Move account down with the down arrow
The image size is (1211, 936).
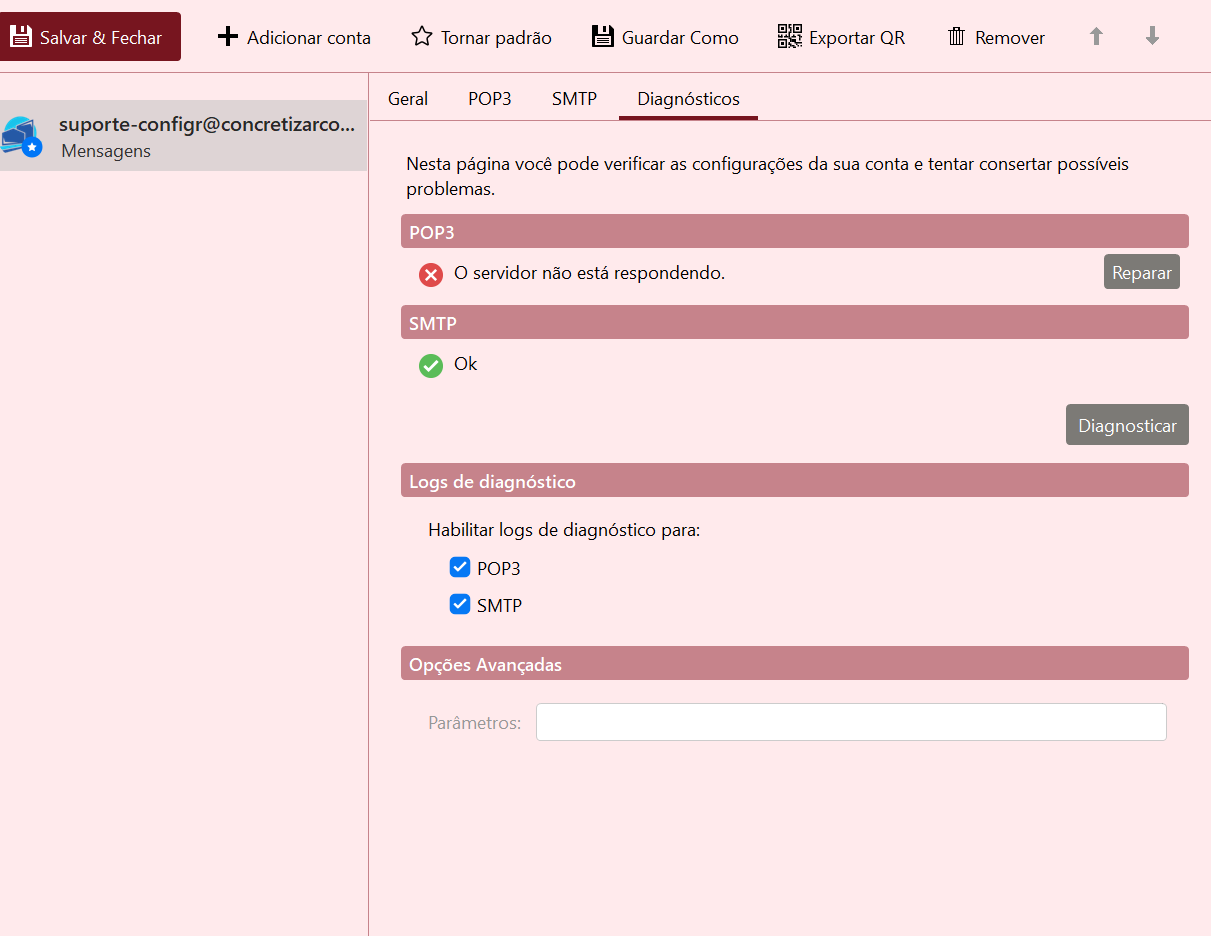point(1152,37)
